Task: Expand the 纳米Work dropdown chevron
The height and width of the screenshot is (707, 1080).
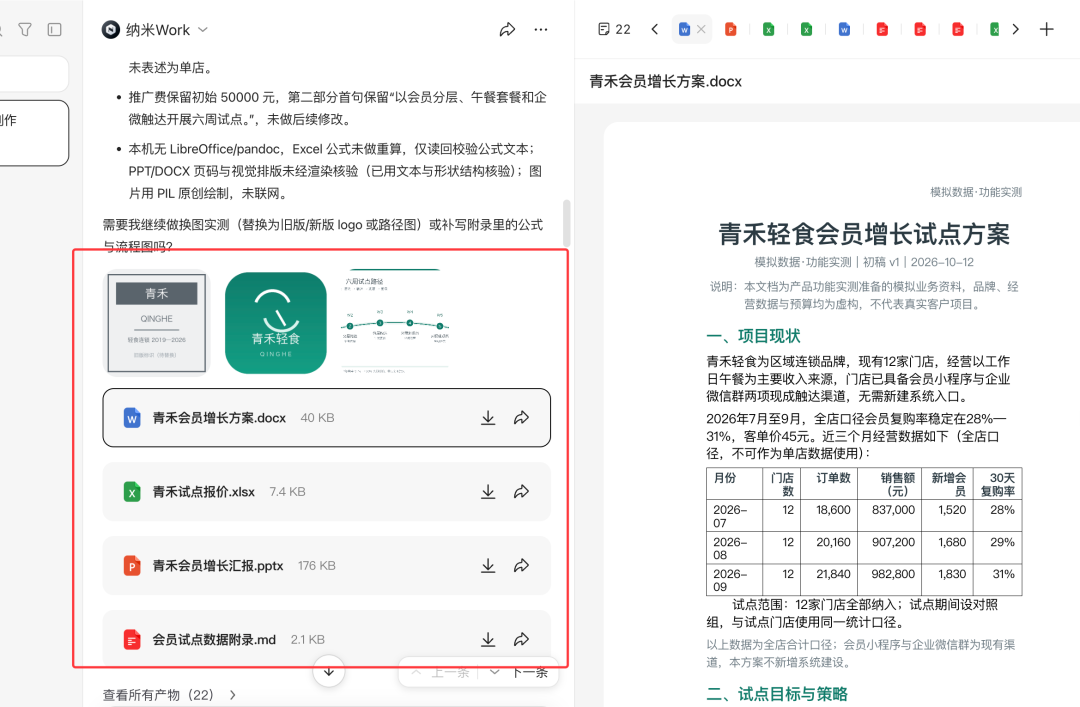Action: pyautogui.click(x=202, y=30)
